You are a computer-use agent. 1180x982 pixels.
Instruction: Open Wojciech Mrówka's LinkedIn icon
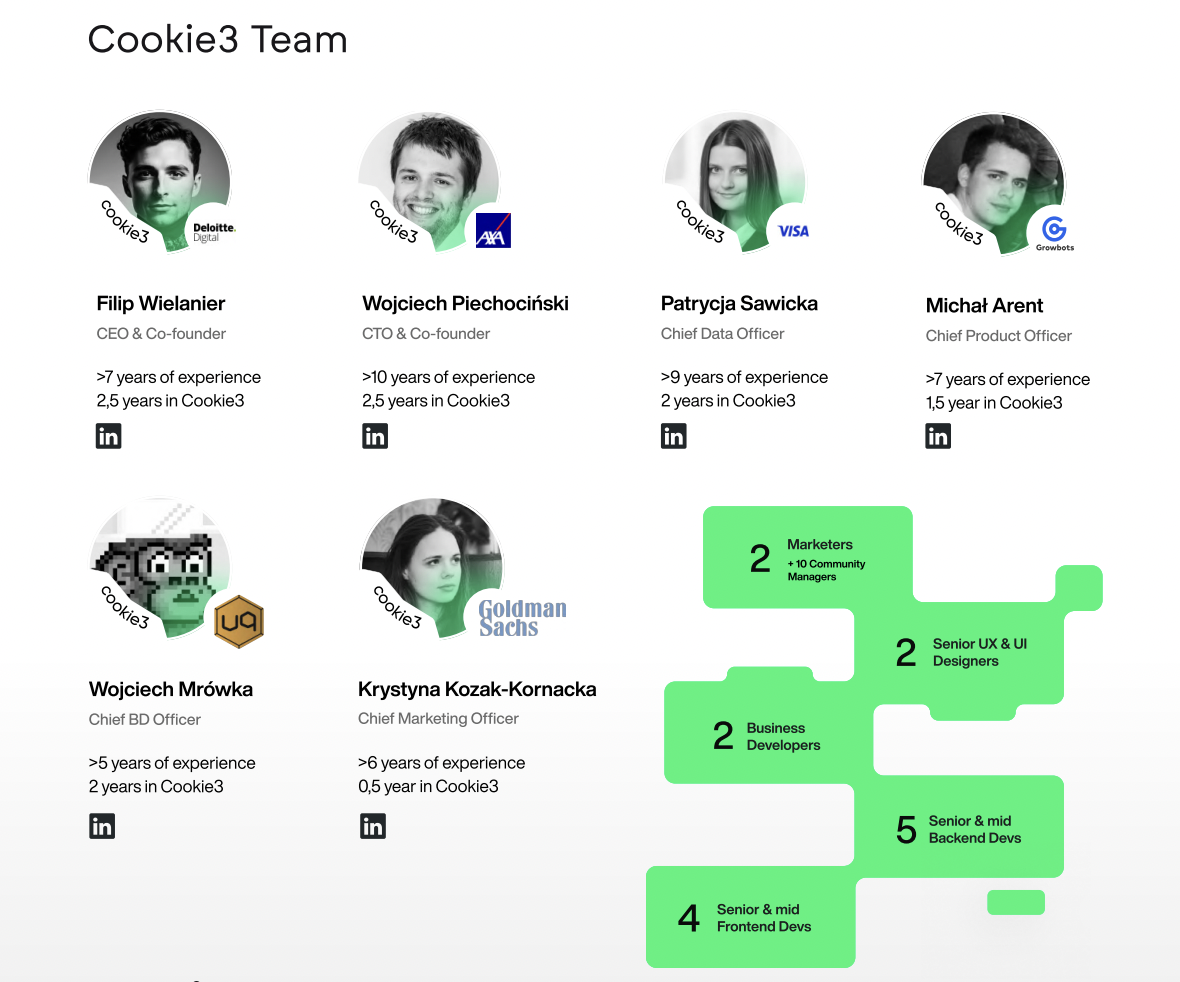(x=101, y=826)
